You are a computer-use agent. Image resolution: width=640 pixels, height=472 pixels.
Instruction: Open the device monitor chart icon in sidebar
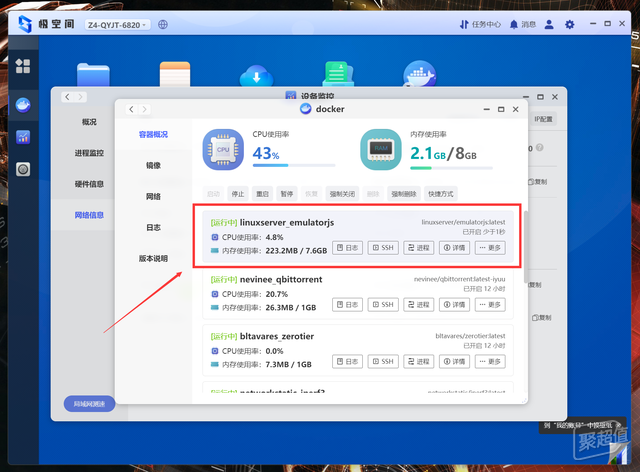(23, 137)
